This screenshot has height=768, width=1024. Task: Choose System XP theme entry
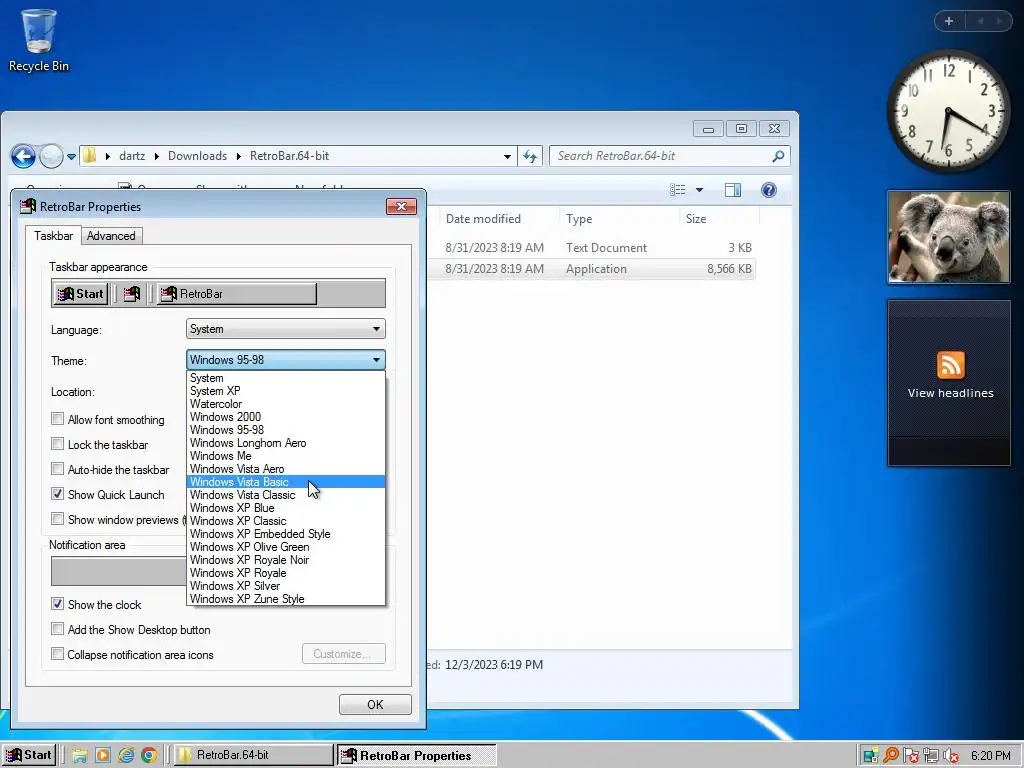[x=285, y=391]
